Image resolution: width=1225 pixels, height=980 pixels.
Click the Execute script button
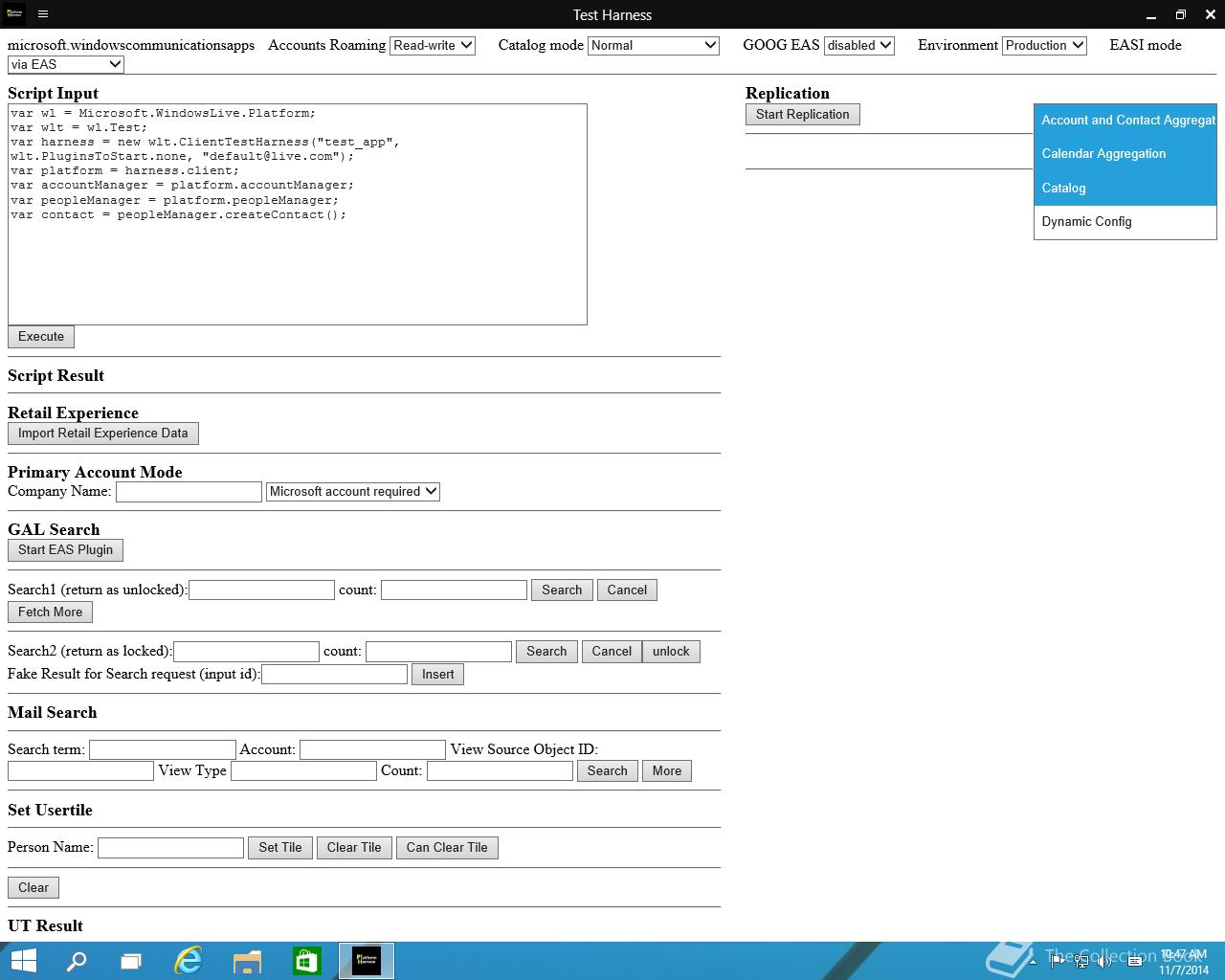(x=41, y=337)
